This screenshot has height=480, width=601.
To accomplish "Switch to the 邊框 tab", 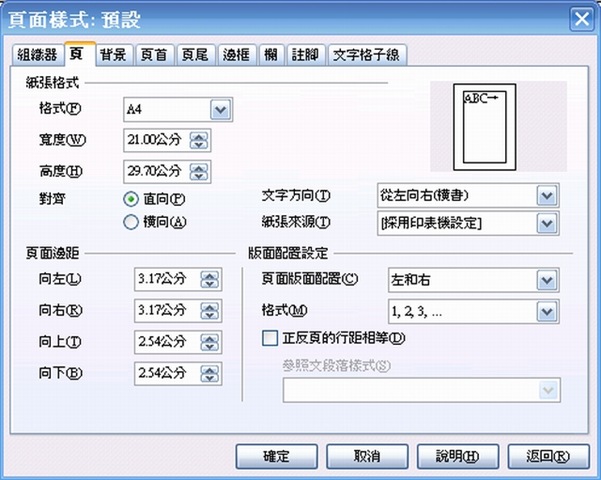I will [236, 55].
